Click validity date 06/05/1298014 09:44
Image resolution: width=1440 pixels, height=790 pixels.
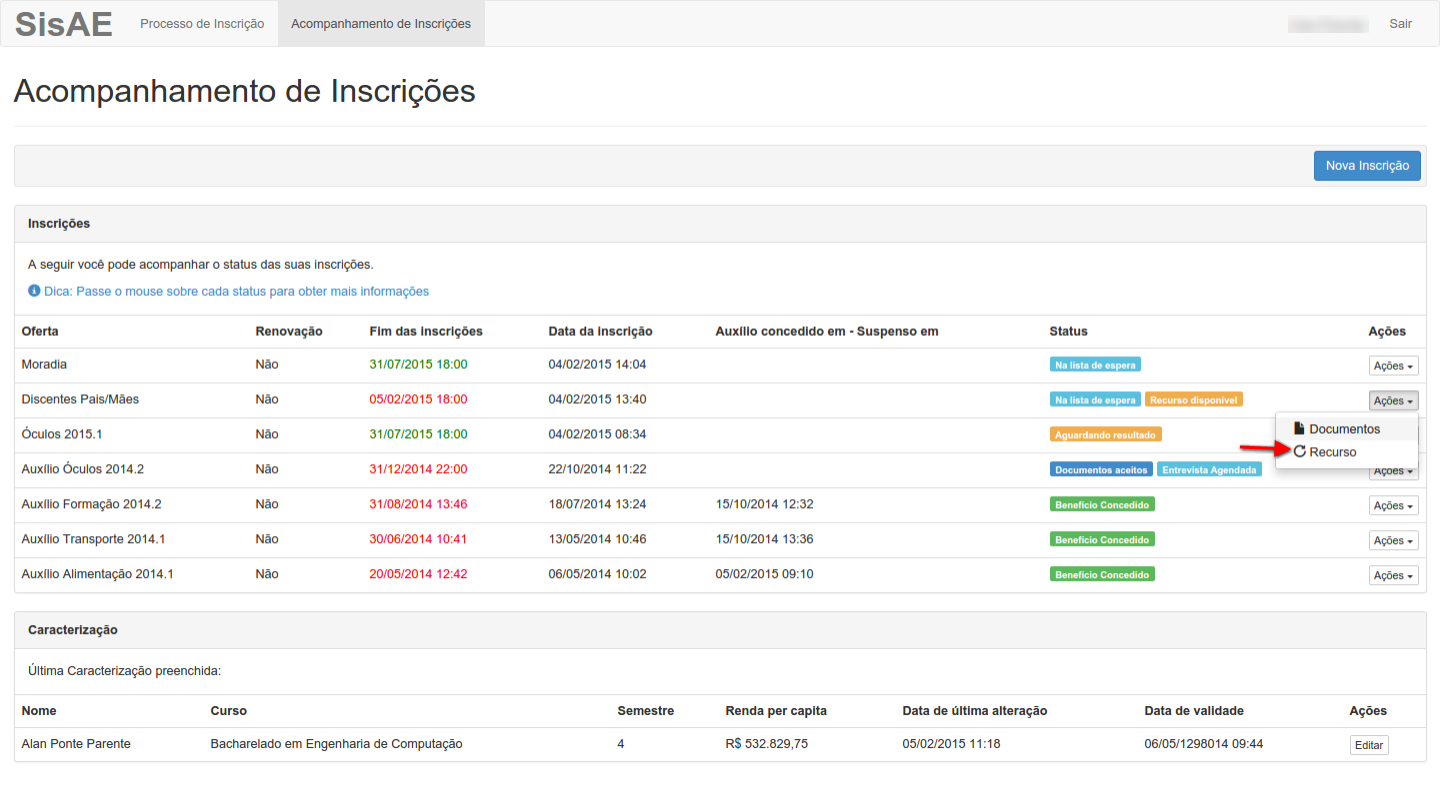coord(1204,744)
